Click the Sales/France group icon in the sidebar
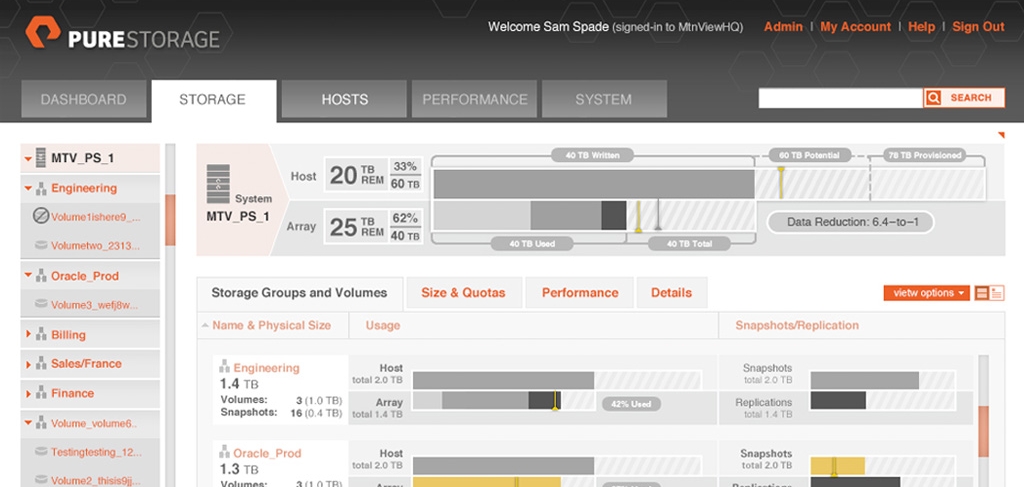This screenshot has width=1024, height=487. tap(41, 364)
